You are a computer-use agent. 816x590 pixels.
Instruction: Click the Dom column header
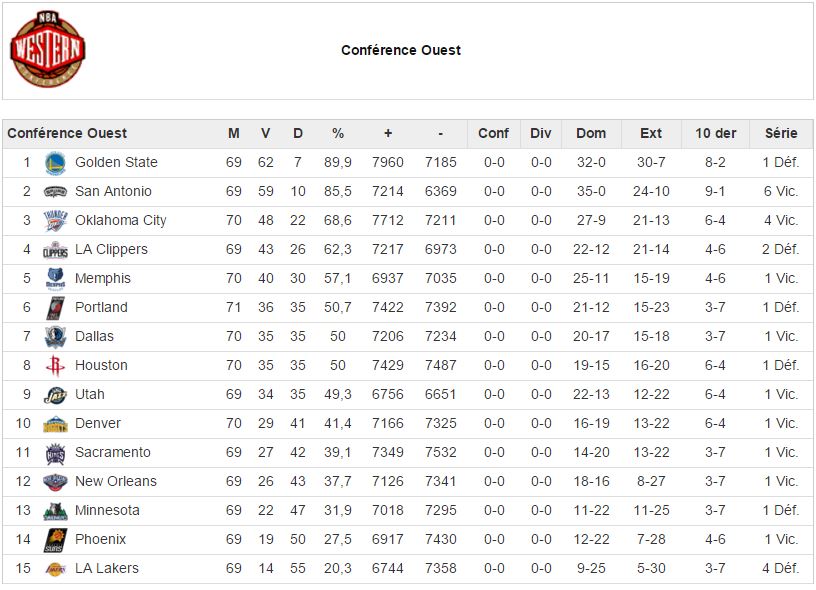tap(591, 134)
